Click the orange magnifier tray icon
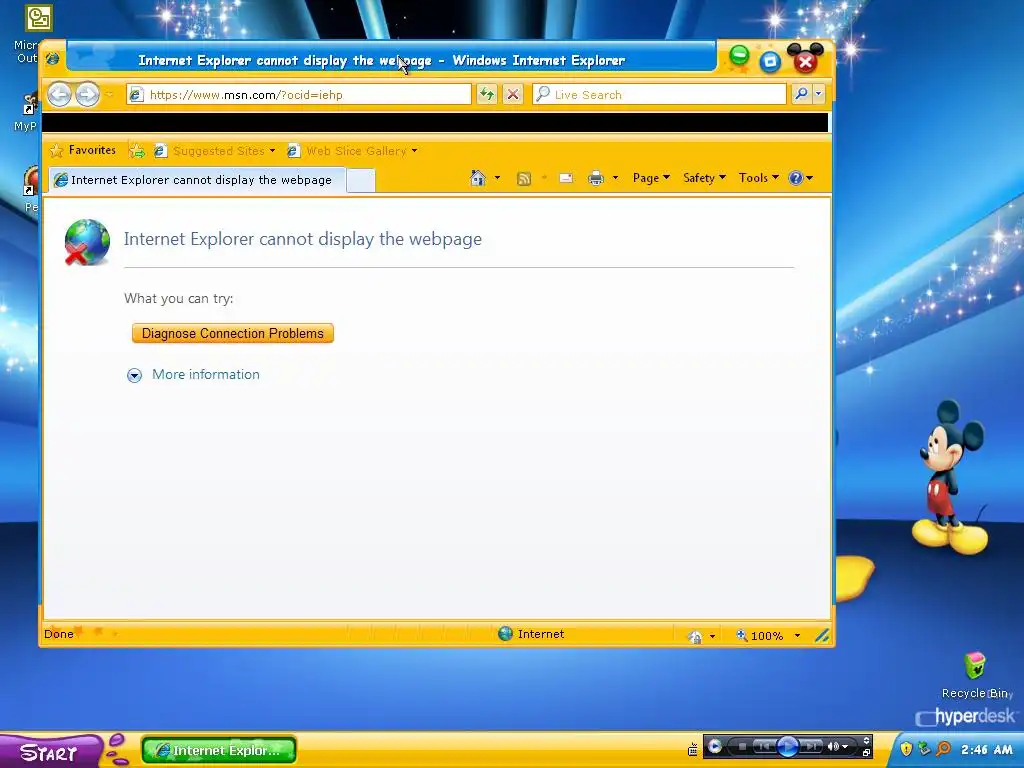Image resolution: width=1024 pixels, height=768 pixels. click(943, 749)
